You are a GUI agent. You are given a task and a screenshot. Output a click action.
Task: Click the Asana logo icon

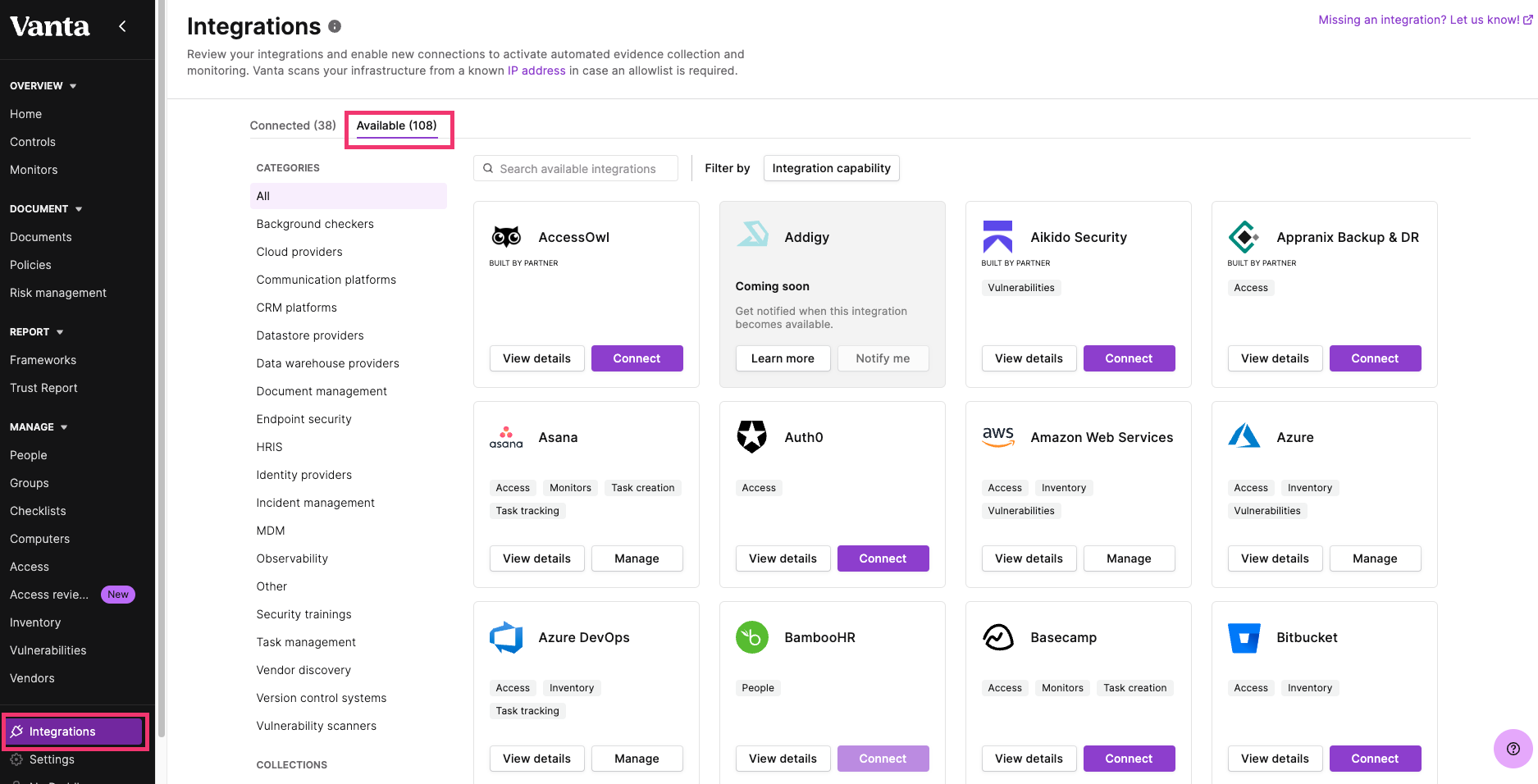coord(506,437)
